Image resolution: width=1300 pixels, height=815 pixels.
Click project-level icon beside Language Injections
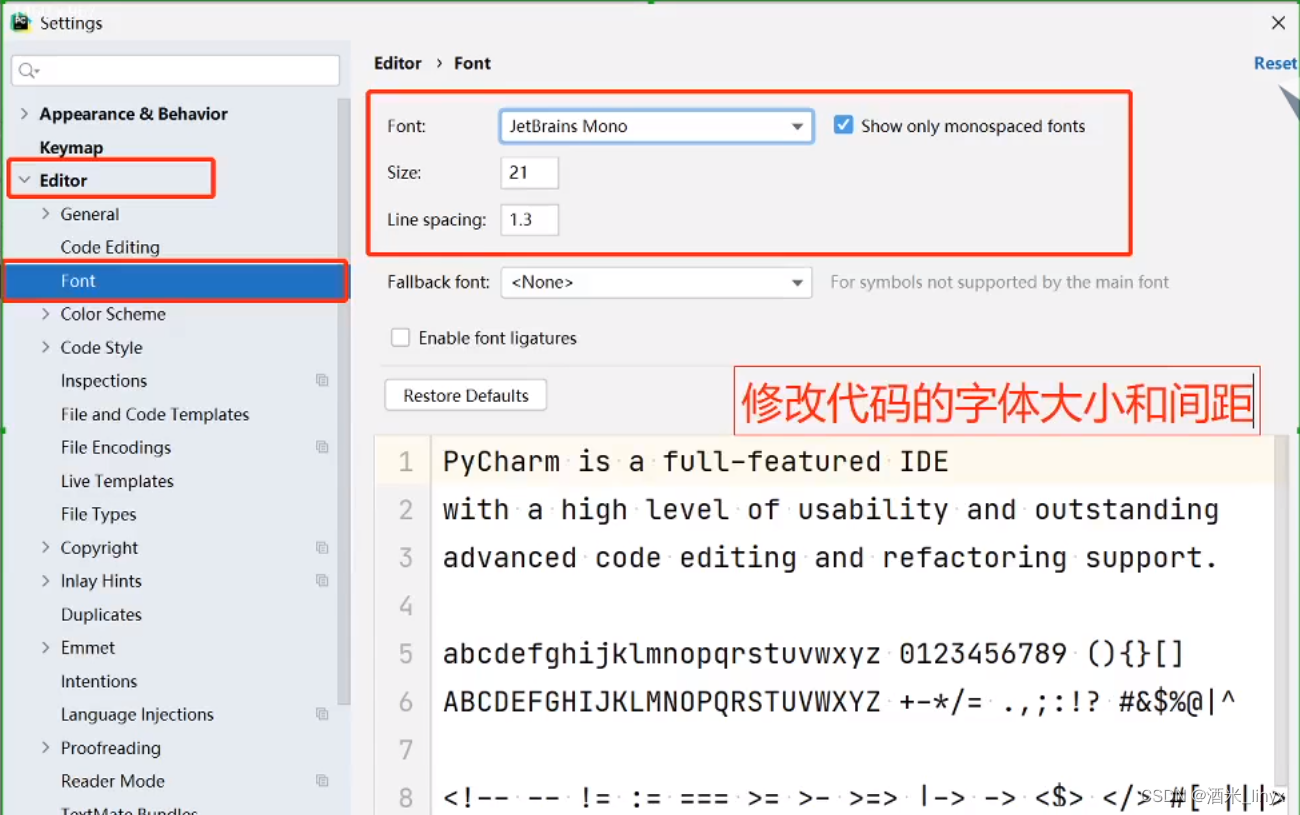click(x=322, y=714)
